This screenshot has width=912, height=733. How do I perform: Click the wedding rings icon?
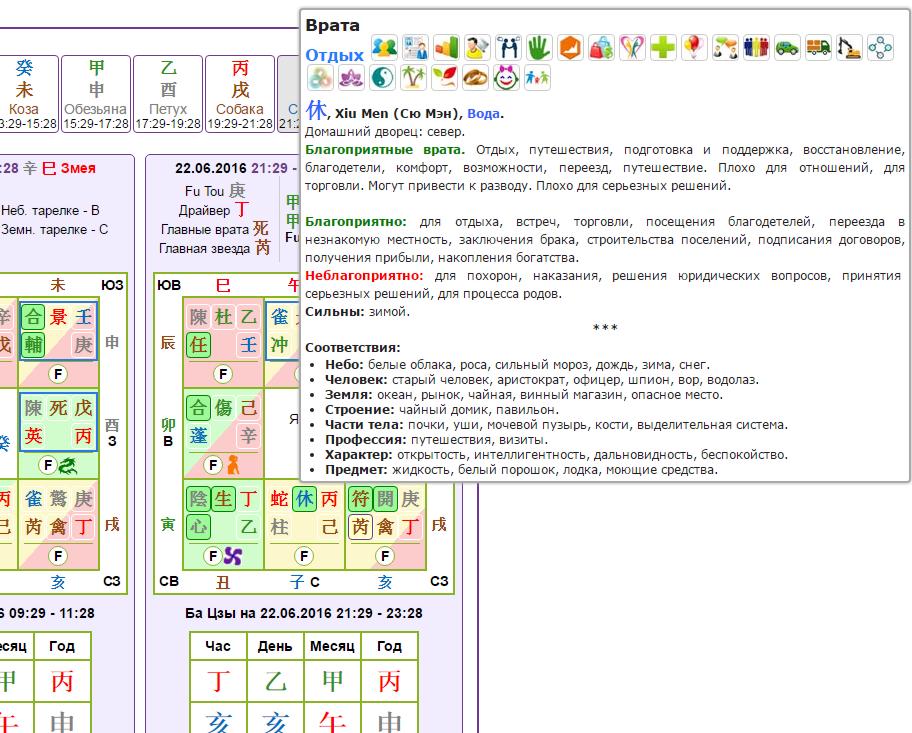tap(475, 77)
